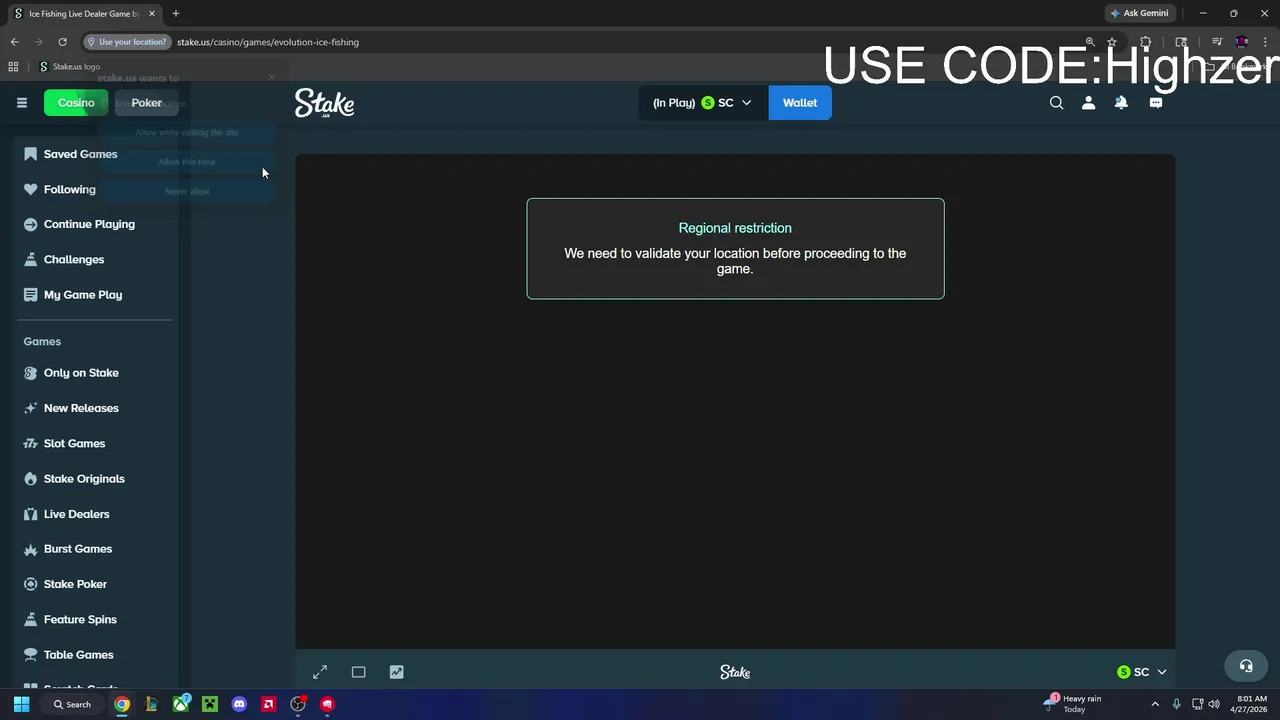Expand the In Play SC balance dropdown
Image resolution: width=1280 pixels, height=720 pixels.
(x=703, y=103)
